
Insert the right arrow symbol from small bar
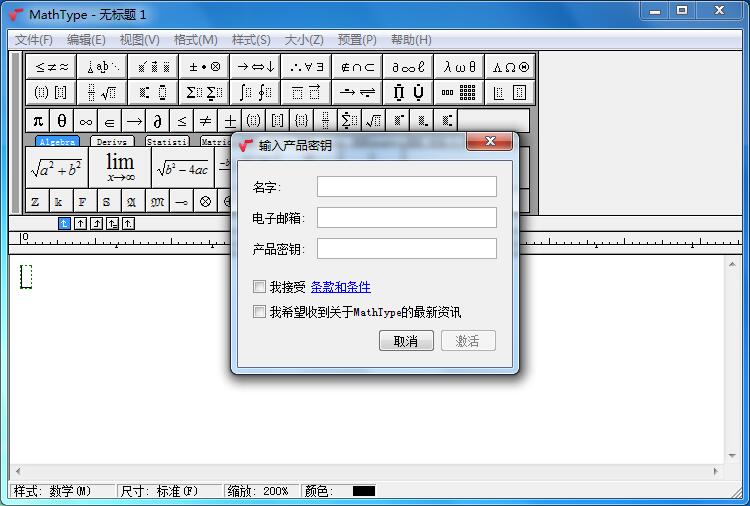pos(133,121)
